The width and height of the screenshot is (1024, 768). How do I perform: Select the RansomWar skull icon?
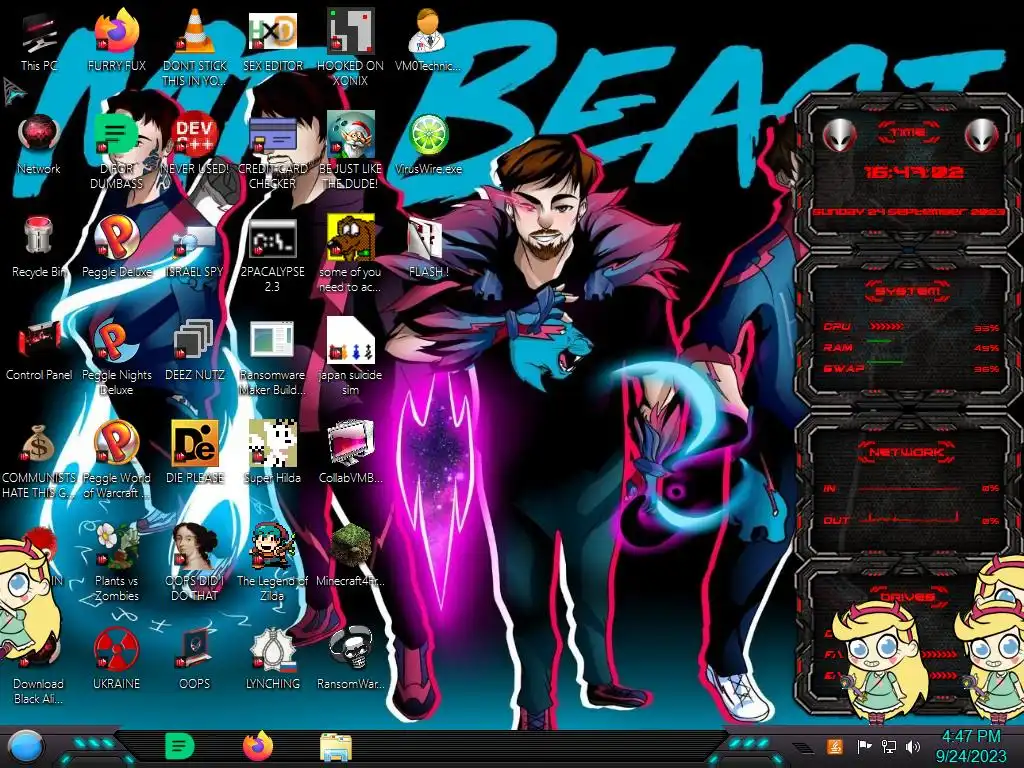(350, 649)
